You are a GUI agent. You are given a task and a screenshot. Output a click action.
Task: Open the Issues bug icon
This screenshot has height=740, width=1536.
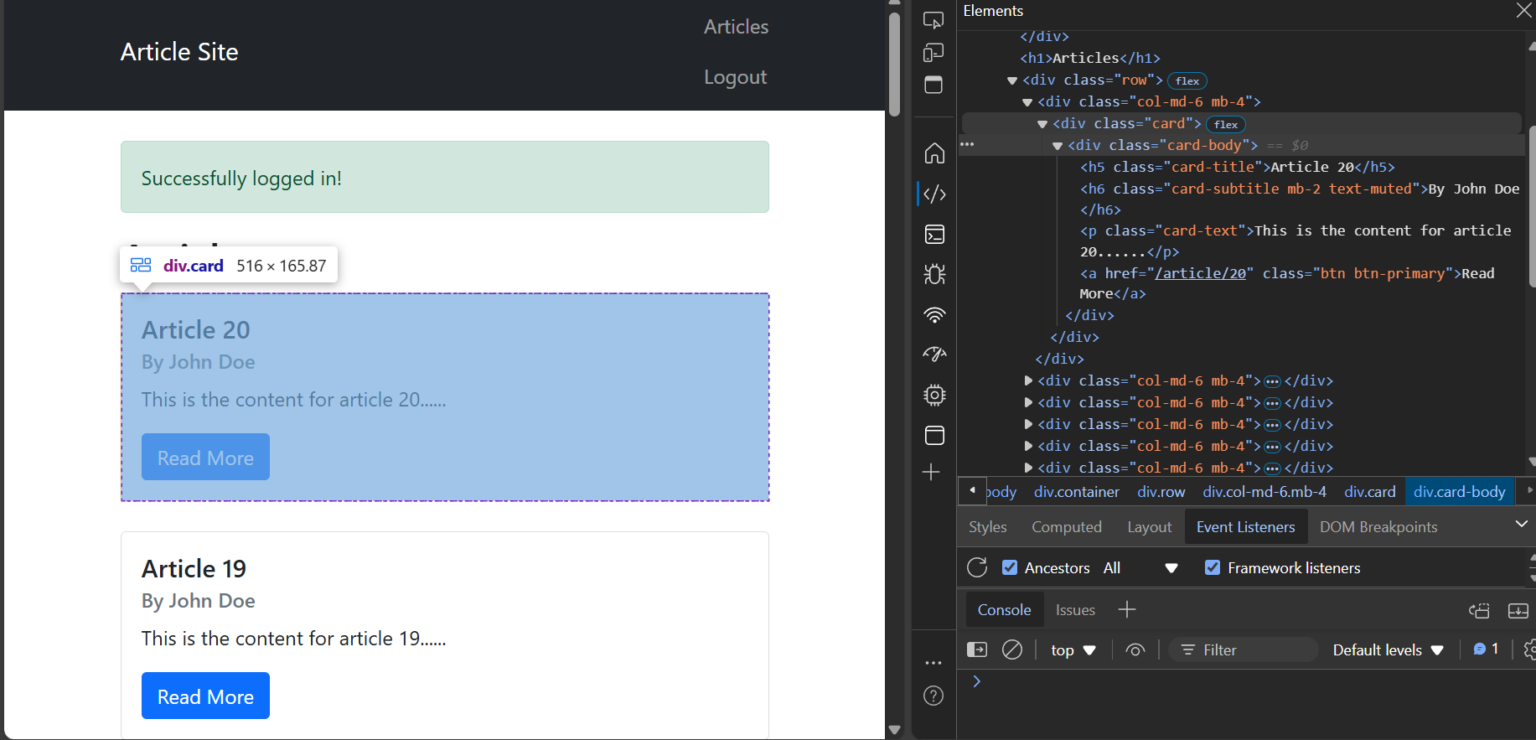[x=933, y=273]
